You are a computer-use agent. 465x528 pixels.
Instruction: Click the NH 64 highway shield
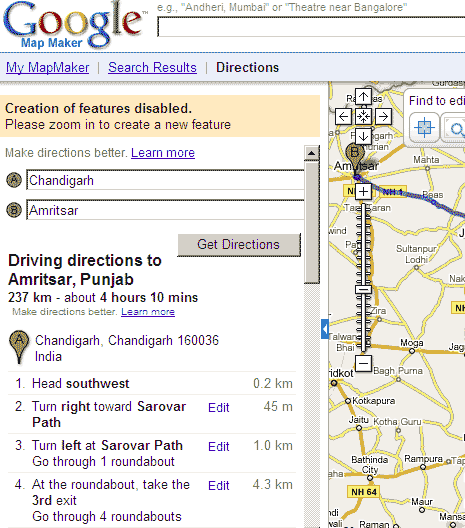click(364, 492)
